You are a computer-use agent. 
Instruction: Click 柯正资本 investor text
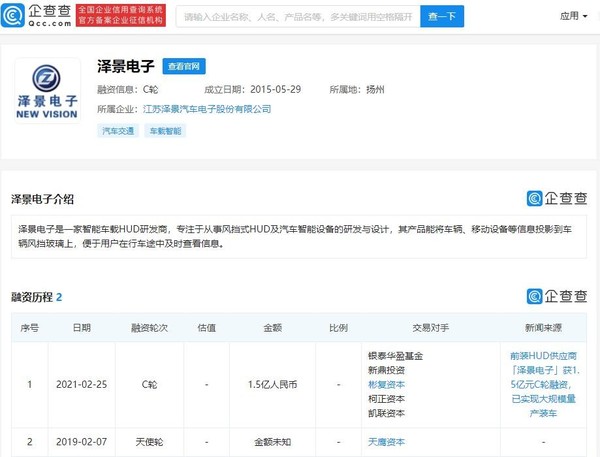(x=386, y=399)
